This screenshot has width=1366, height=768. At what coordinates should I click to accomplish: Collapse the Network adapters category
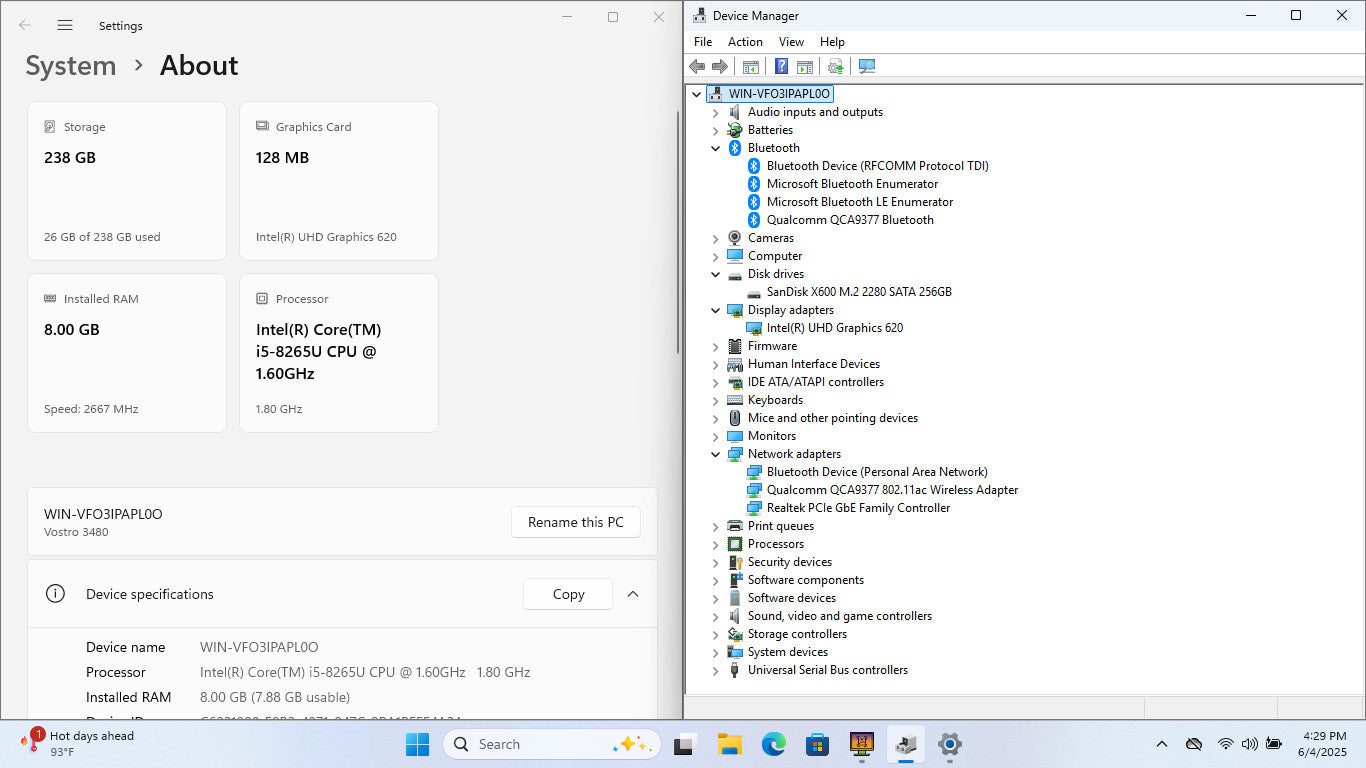tap(716, 454)
